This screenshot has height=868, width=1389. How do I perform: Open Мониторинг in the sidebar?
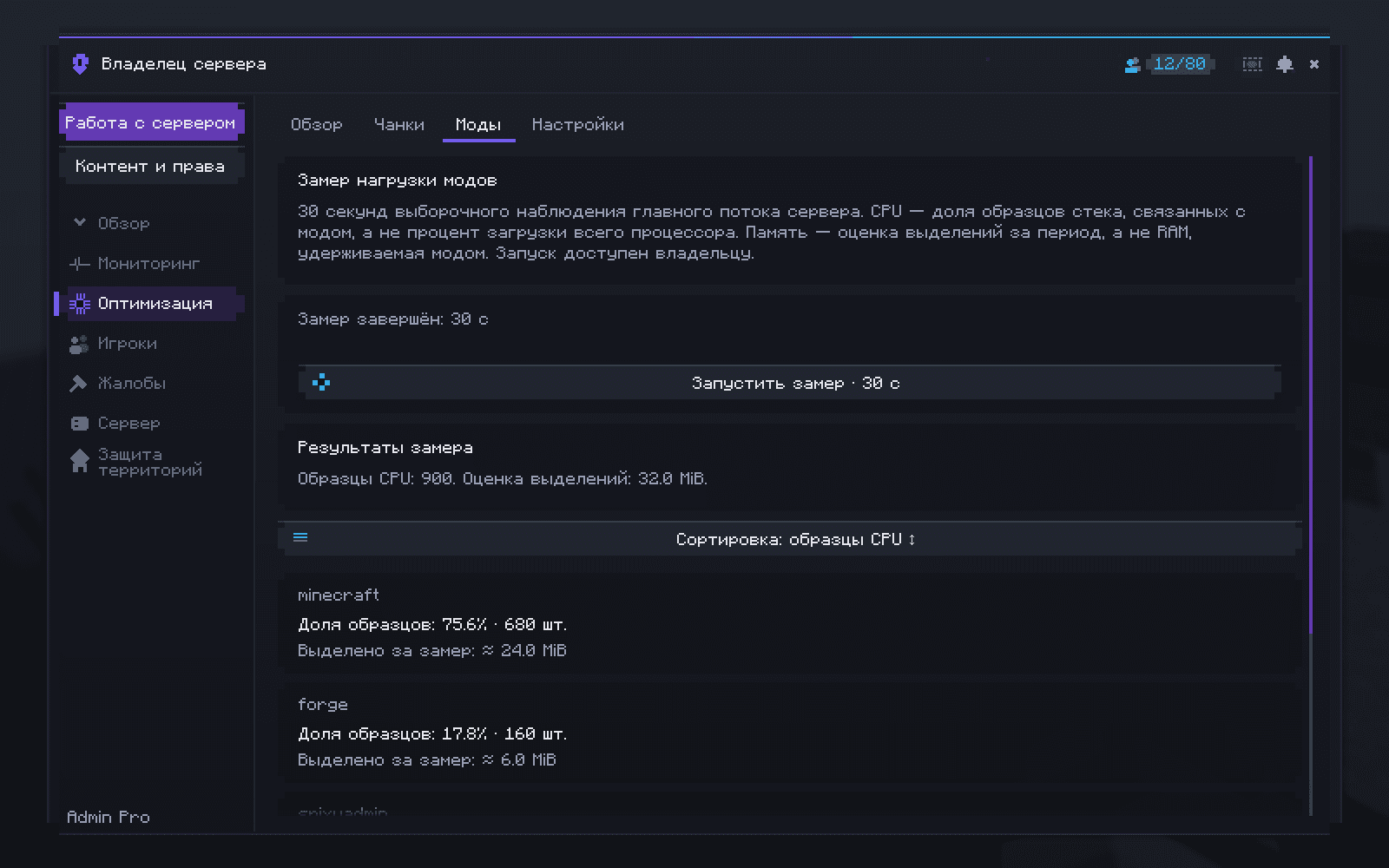(148, 264)
